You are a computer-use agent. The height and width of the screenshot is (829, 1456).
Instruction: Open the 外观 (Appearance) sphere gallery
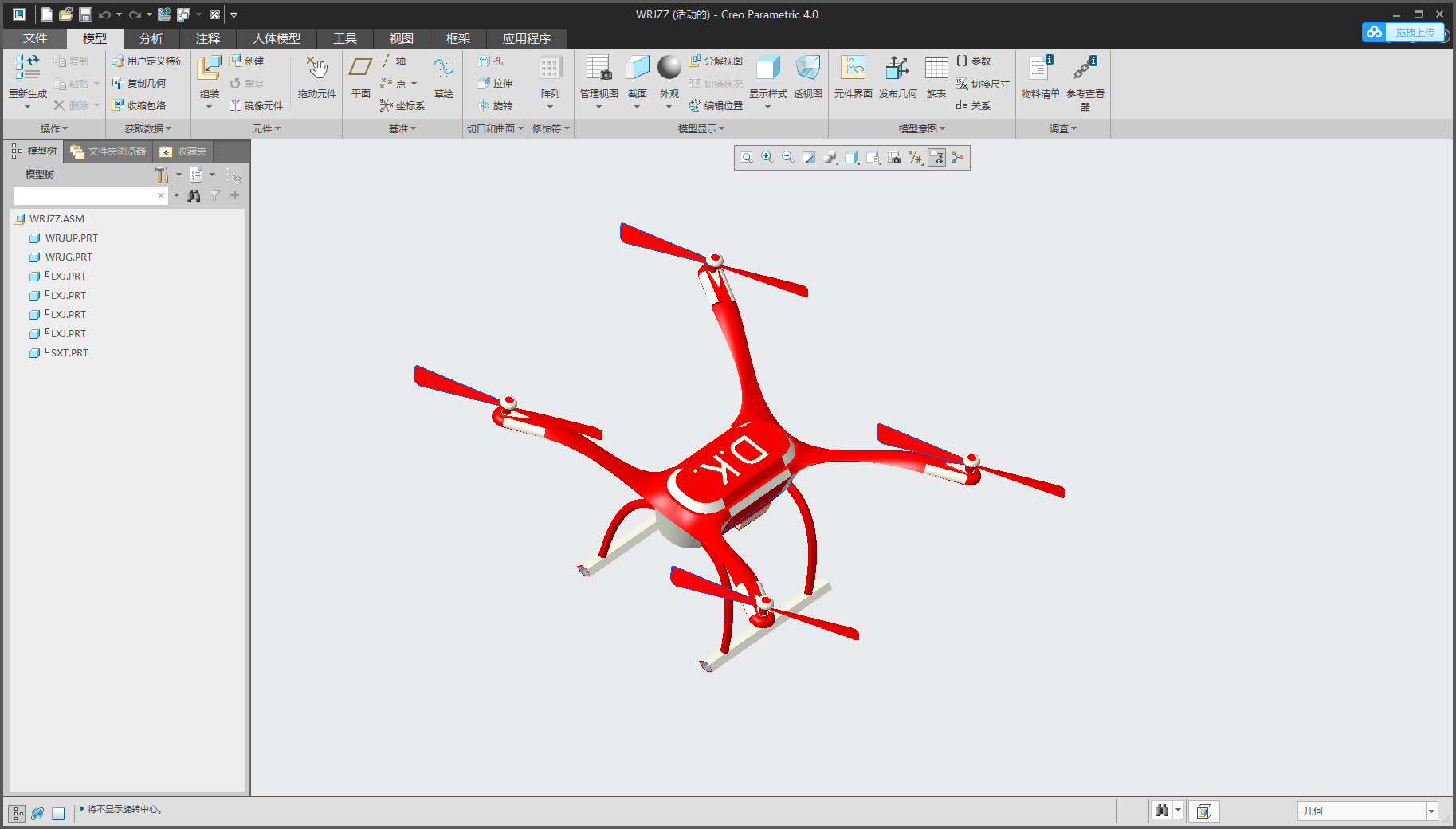pyautogui.click(x=669, y=68)
